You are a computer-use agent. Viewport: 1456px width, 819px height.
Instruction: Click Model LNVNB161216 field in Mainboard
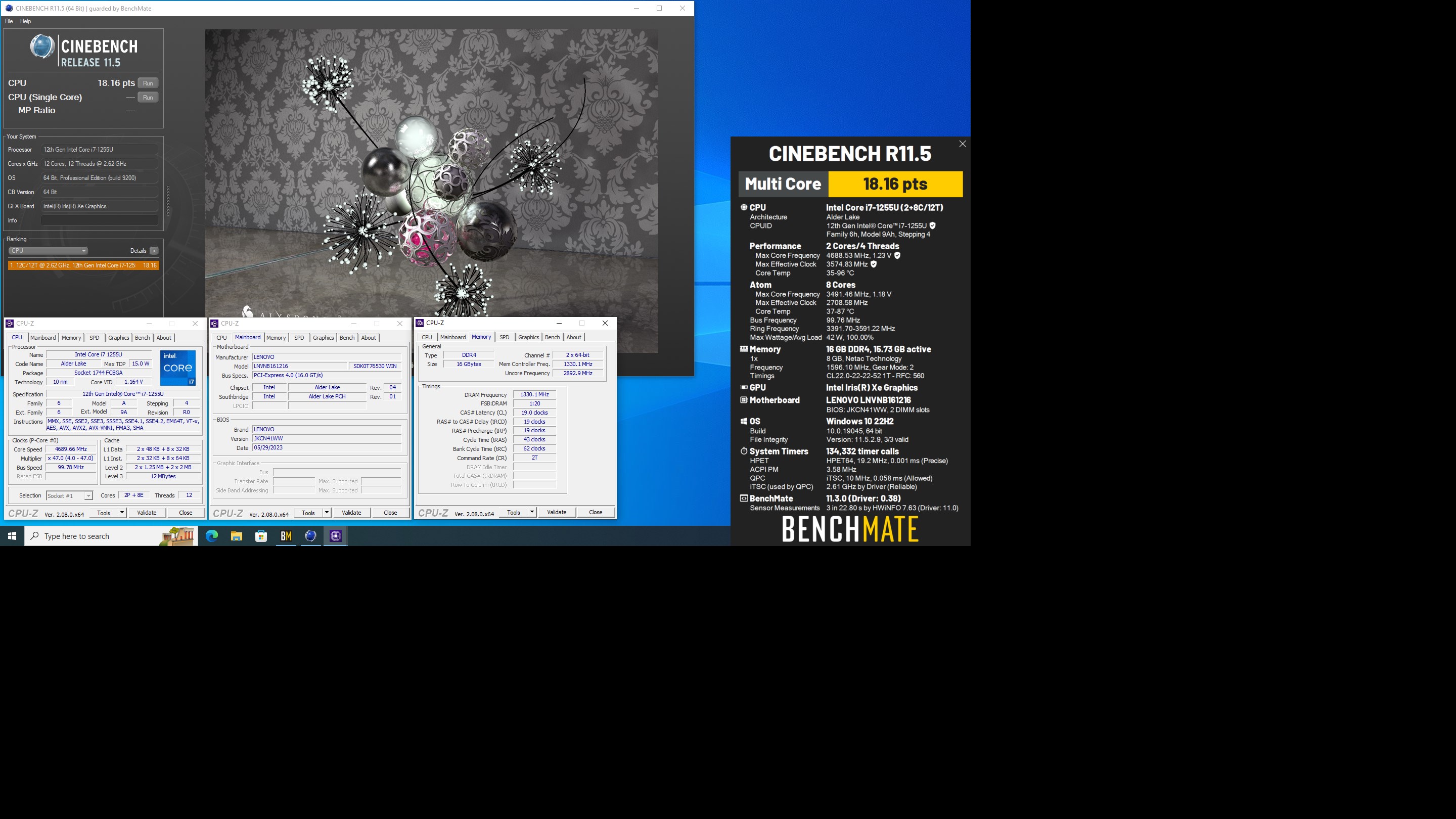point(300,366)
